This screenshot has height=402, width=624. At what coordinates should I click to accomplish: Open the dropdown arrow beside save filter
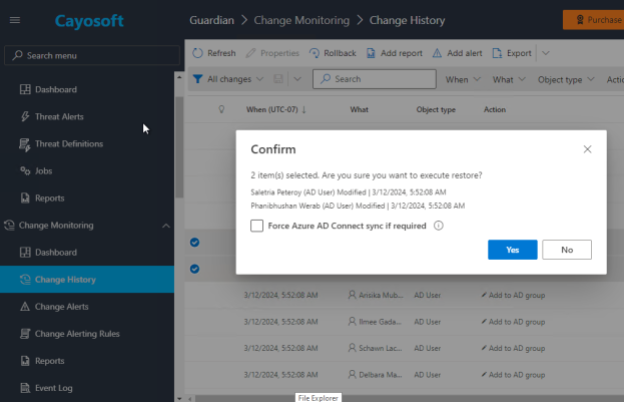click(x=297, y=79)
